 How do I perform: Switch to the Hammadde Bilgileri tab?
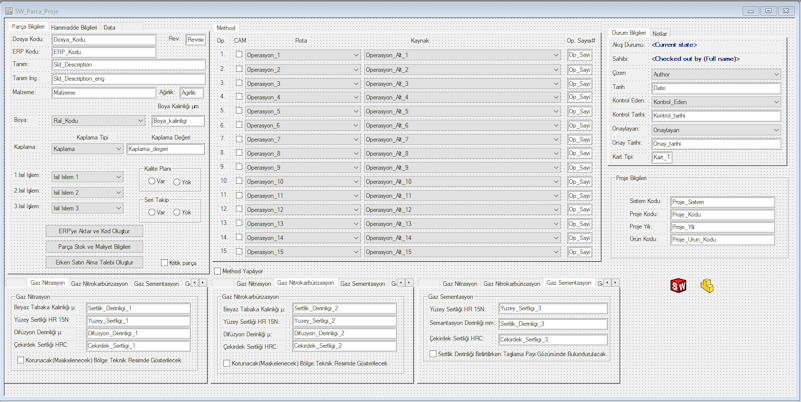tap(74, 28)
